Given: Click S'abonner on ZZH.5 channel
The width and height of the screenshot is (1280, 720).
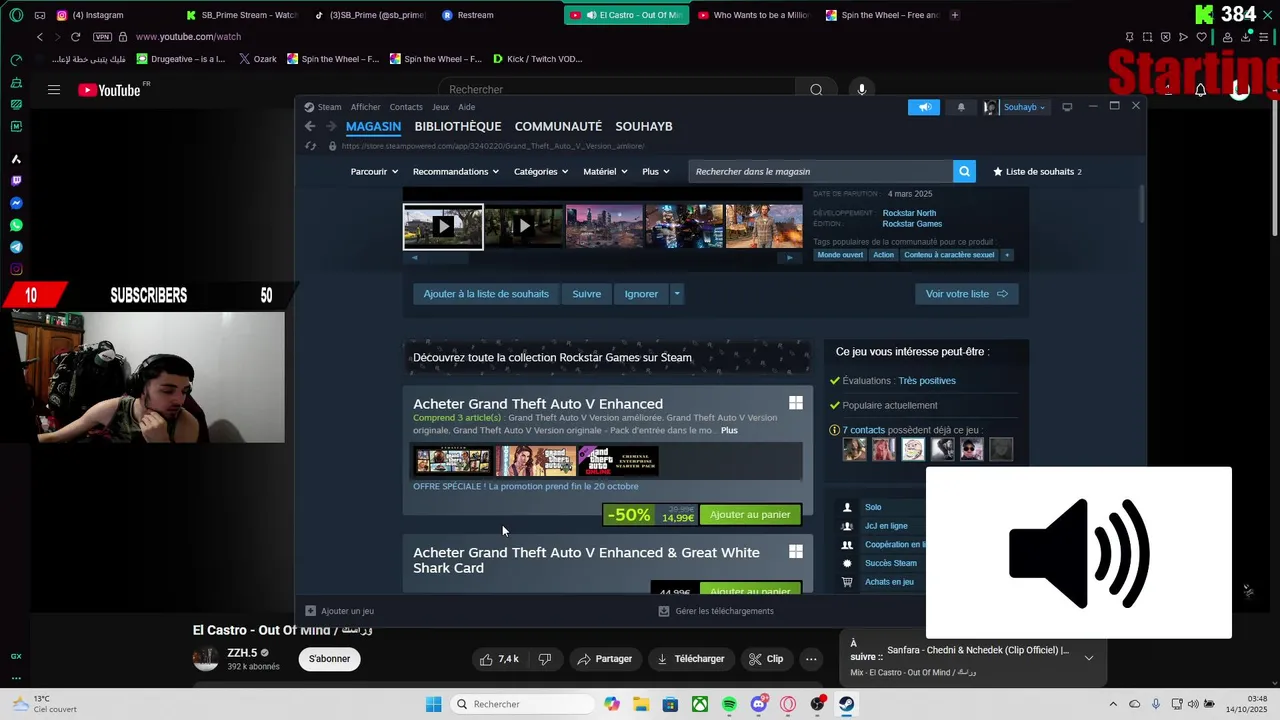Looking at the screenshot, I should pos(329,659).
